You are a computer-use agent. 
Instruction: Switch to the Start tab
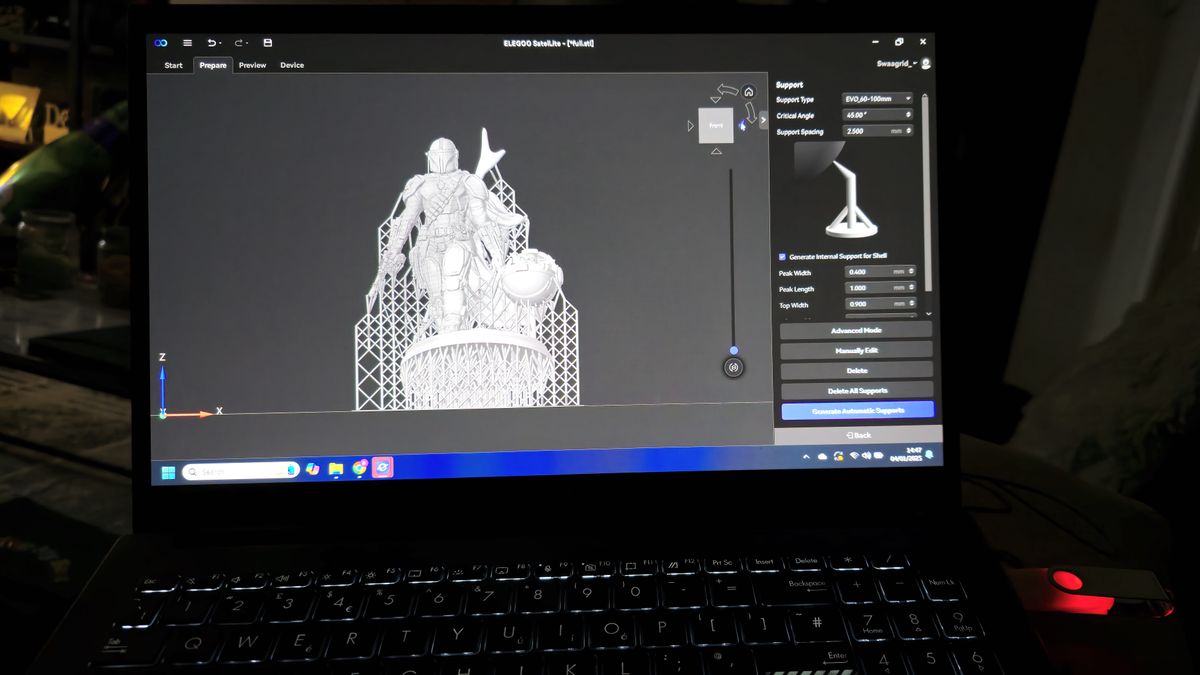point(174,66)
